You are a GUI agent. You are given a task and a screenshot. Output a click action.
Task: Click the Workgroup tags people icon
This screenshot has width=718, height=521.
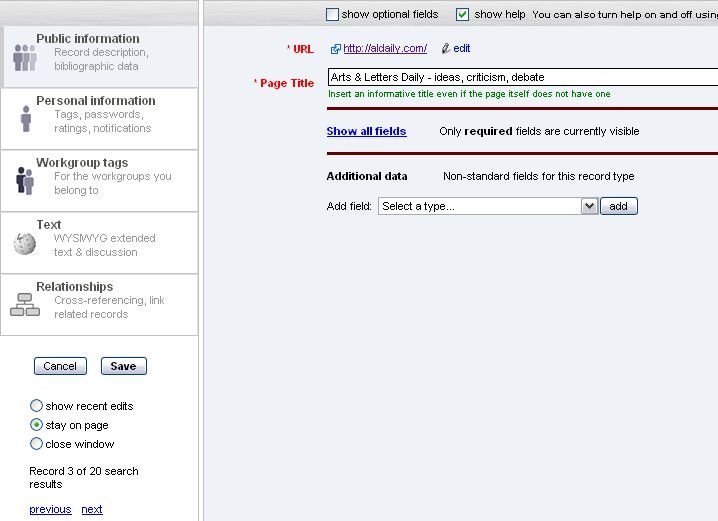(x=25, y=181)
